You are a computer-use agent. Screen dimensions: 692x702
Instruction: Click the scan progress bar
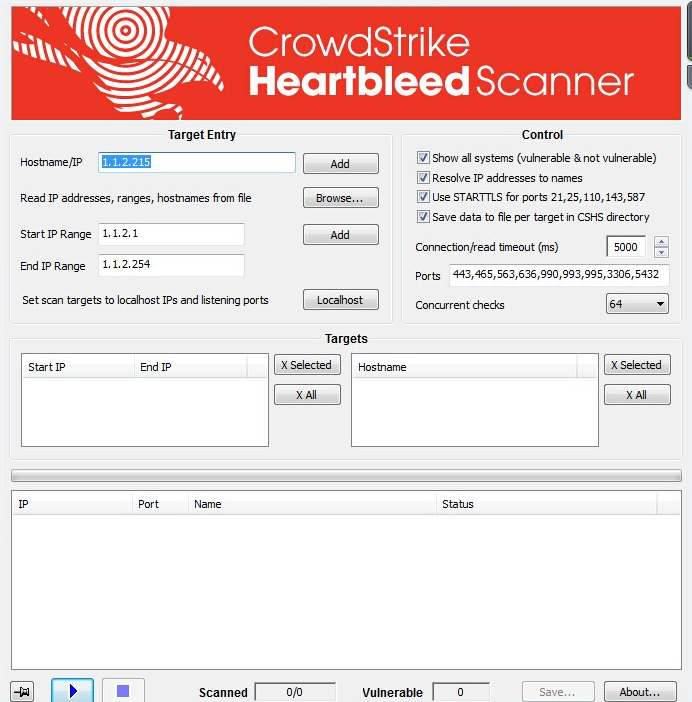tap(346, 475)
